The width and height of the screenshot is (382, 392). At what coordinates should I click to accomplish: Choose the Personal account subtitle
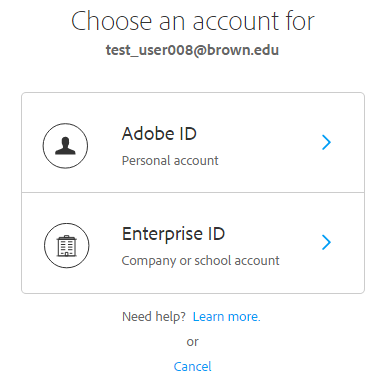(170, 161)
